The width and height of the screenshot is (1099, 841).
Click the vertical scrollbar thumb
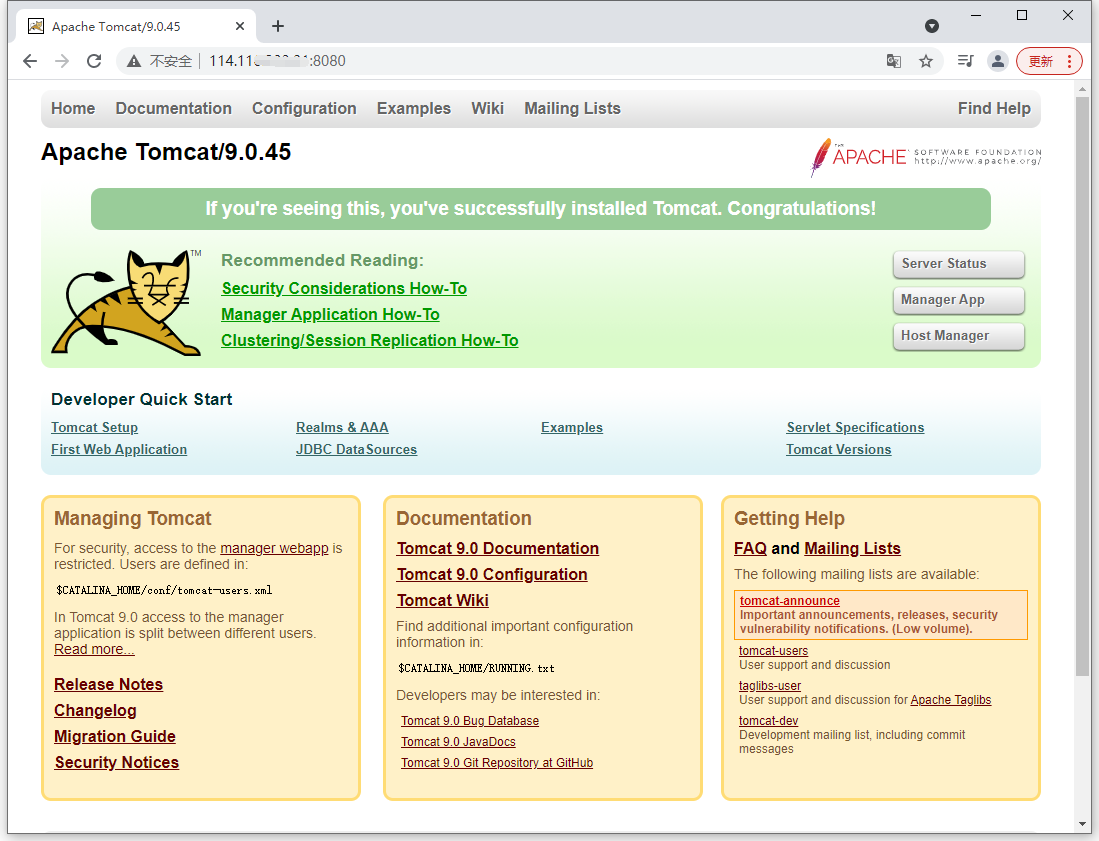coord(1082,385)
